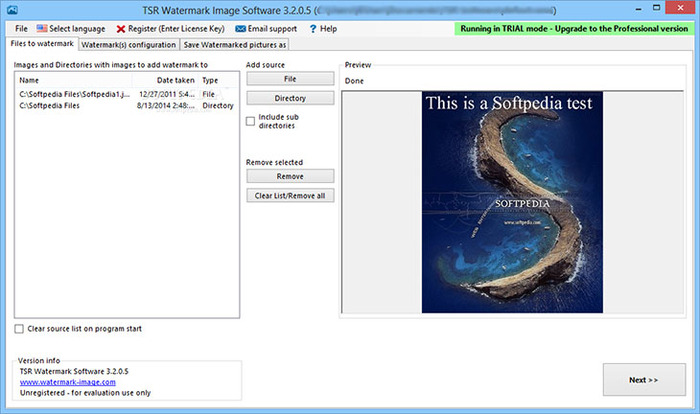700x414 pixels.
Task: Open the File menu
Action: pyautogui.click(x=21, y=29)
